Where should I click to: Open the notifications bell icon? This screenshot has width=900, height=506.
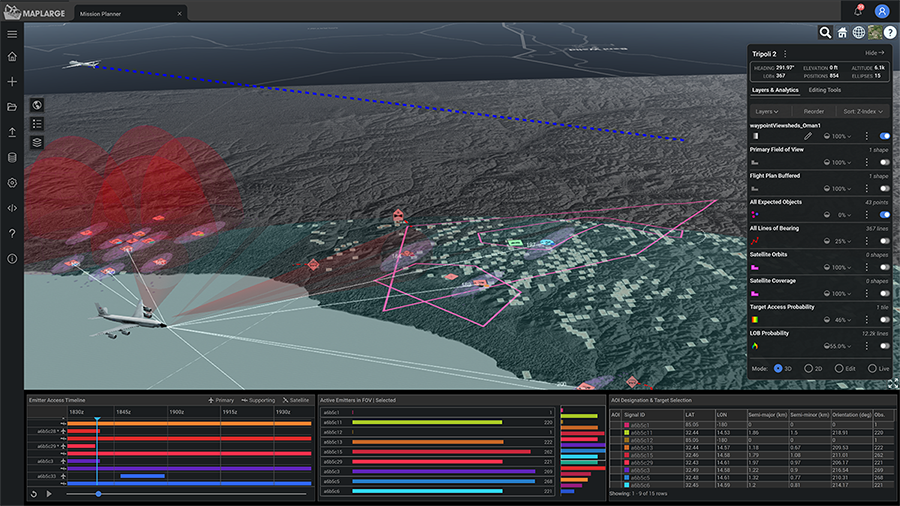tap(858, 11)
